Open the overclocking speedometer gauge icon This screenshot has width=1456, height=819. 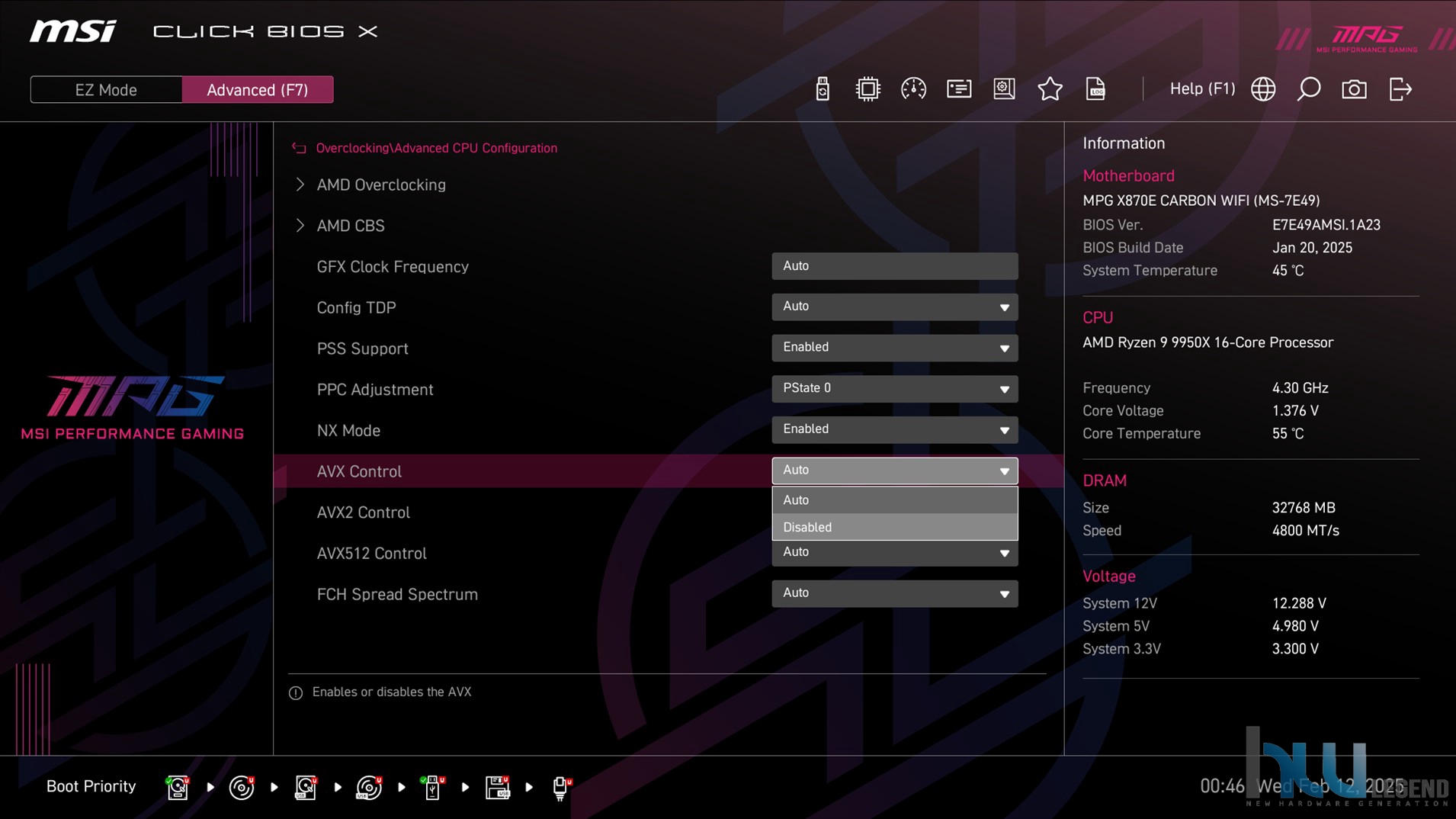[x=913, y=89]
